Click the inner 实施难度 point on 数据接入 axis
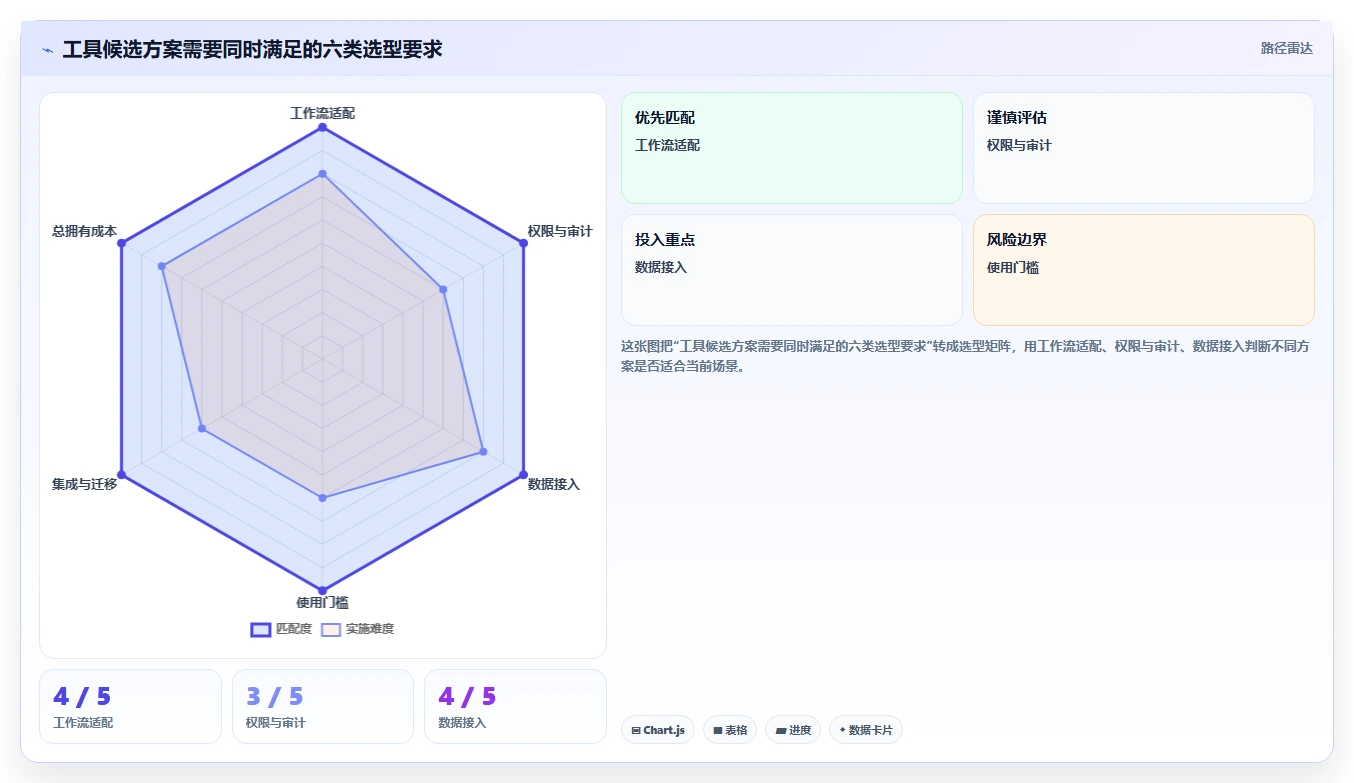1354x783 pixels. coord(483,451)
